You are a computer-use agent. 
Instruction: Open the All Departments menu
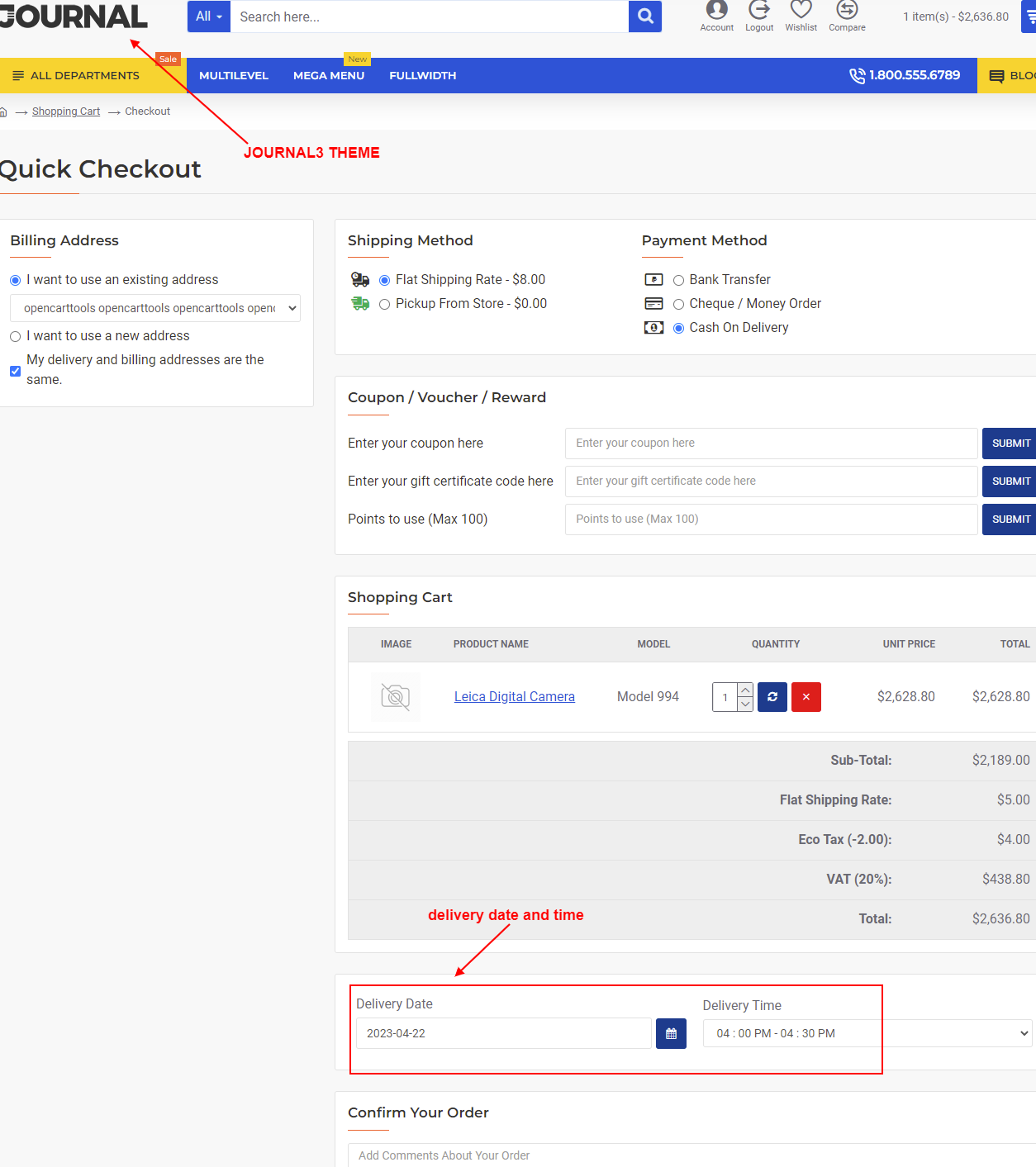point(77,76)
